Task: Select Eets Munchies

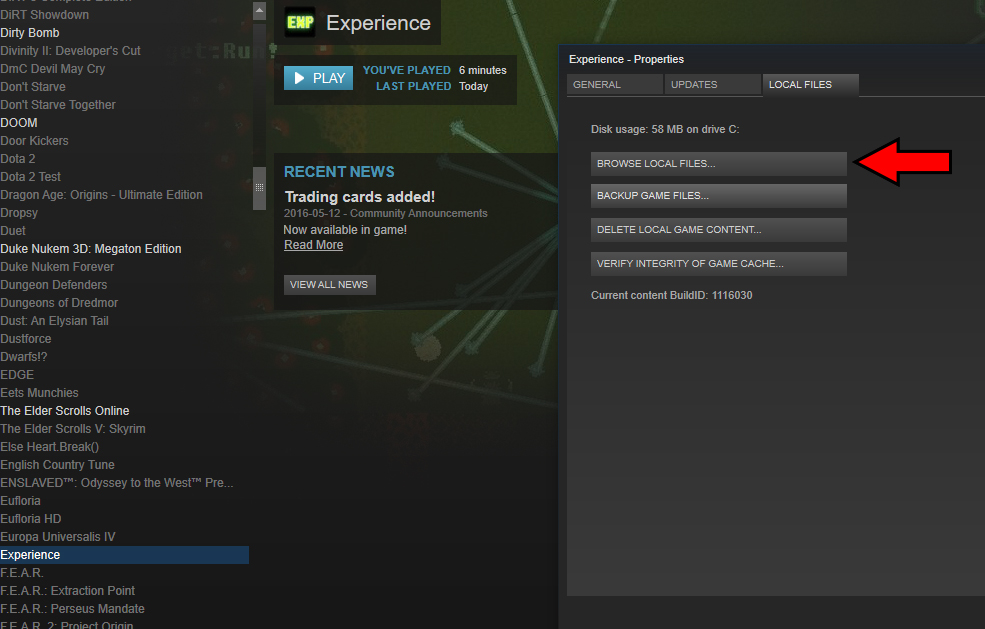Action: coord(40,393)
